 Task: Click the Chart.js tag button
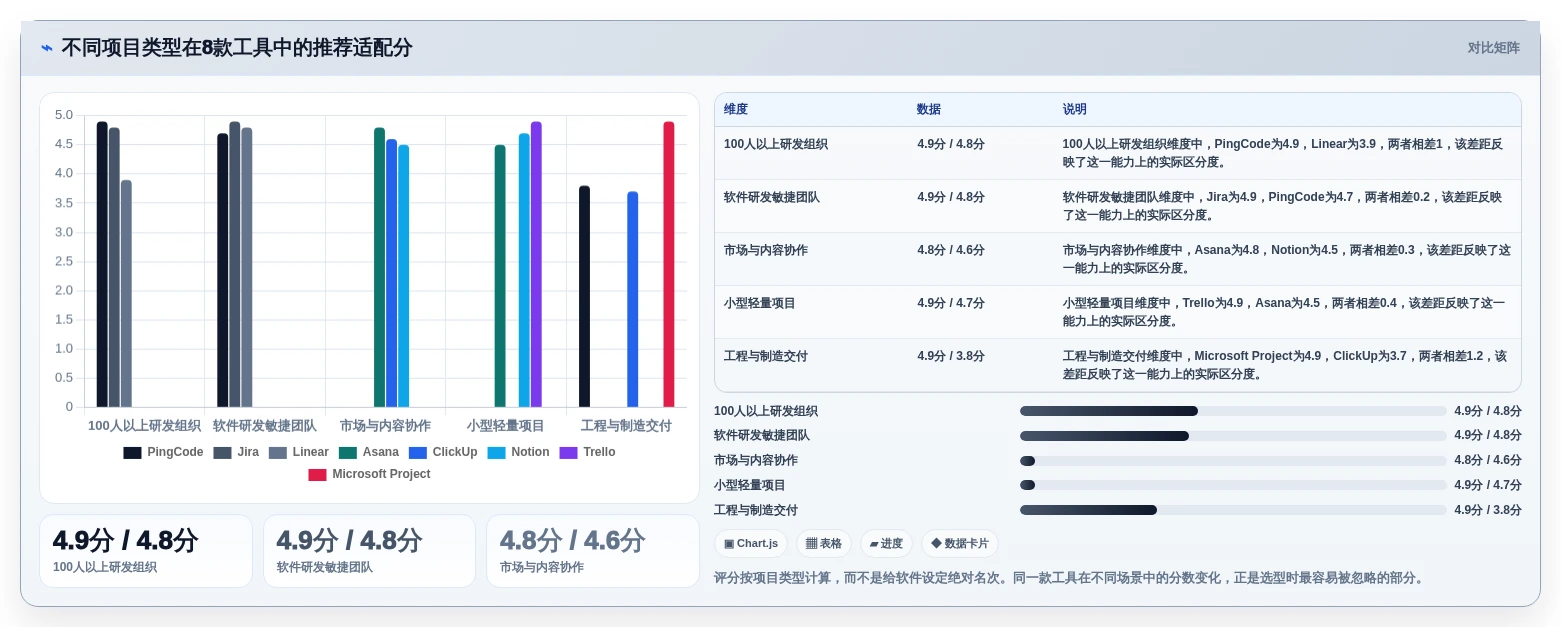751,544
